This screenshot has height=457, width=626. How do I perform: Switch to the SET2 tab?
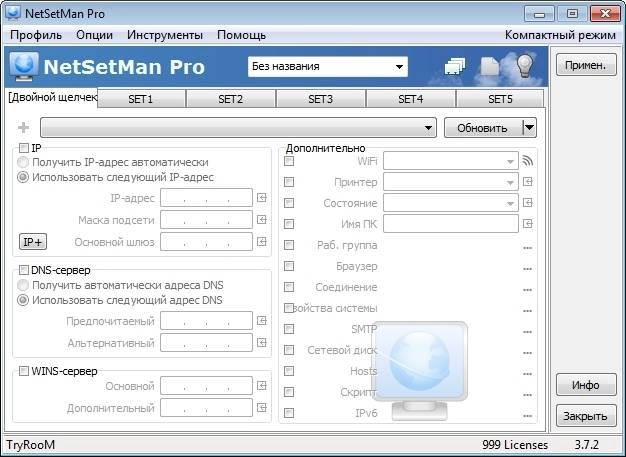[231, 99]
